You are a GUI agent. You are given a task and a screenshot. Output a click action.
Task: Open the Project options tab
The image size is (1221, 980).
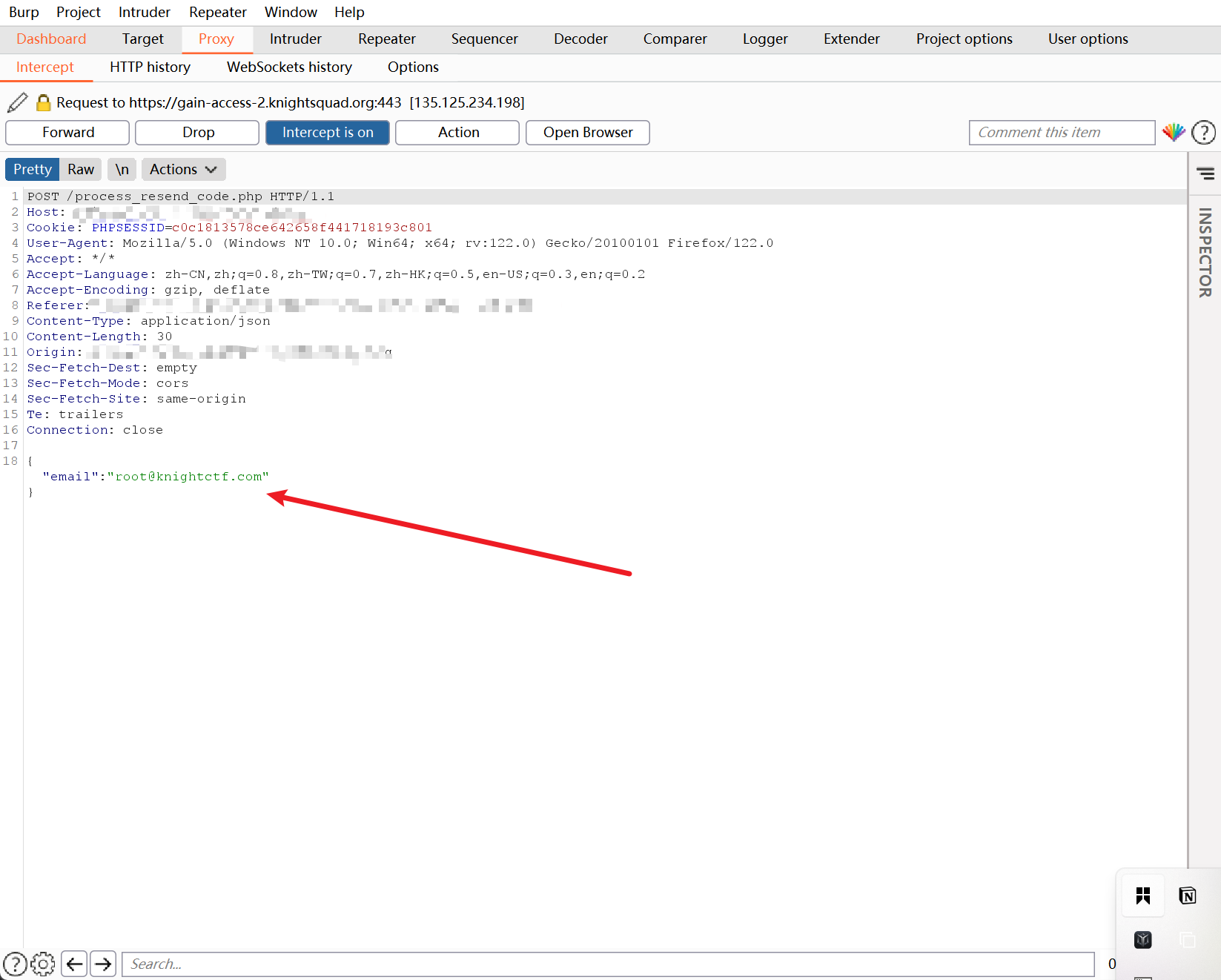(964, 39)
